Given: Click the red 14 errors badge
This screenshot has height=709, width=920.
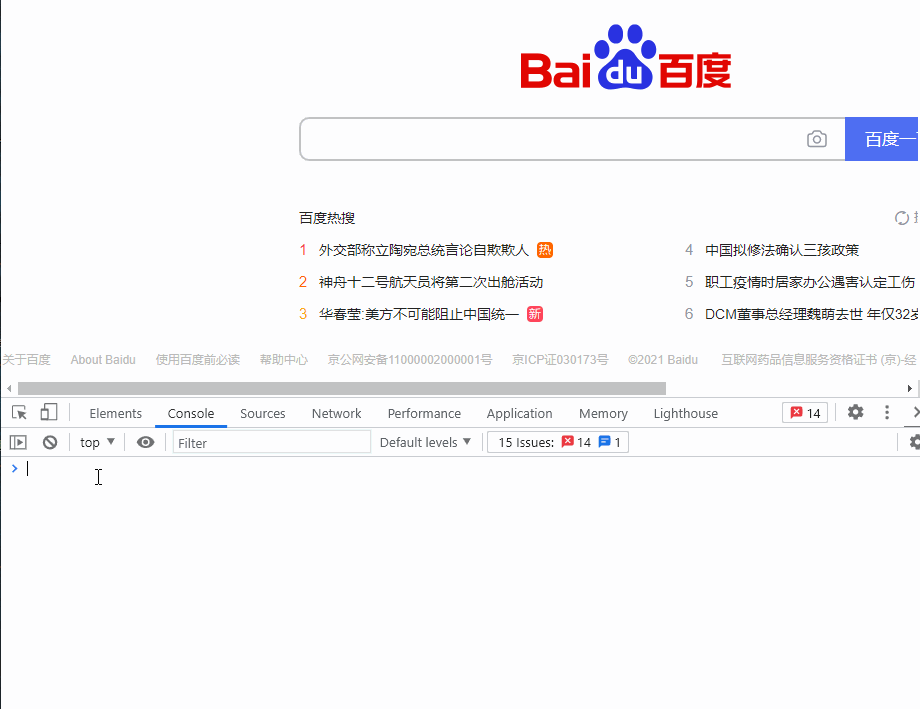Looking at the screenshot, I should (x=805, y=413).
